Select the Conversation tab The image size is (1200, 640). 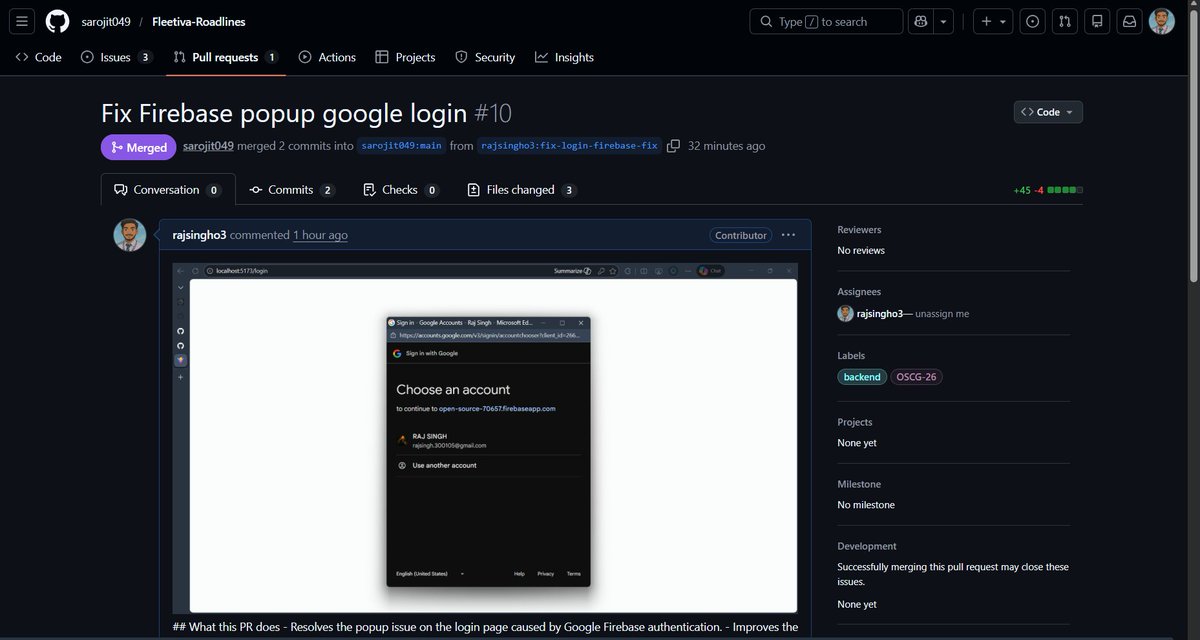pyautogui.click(x=168, y=189)
